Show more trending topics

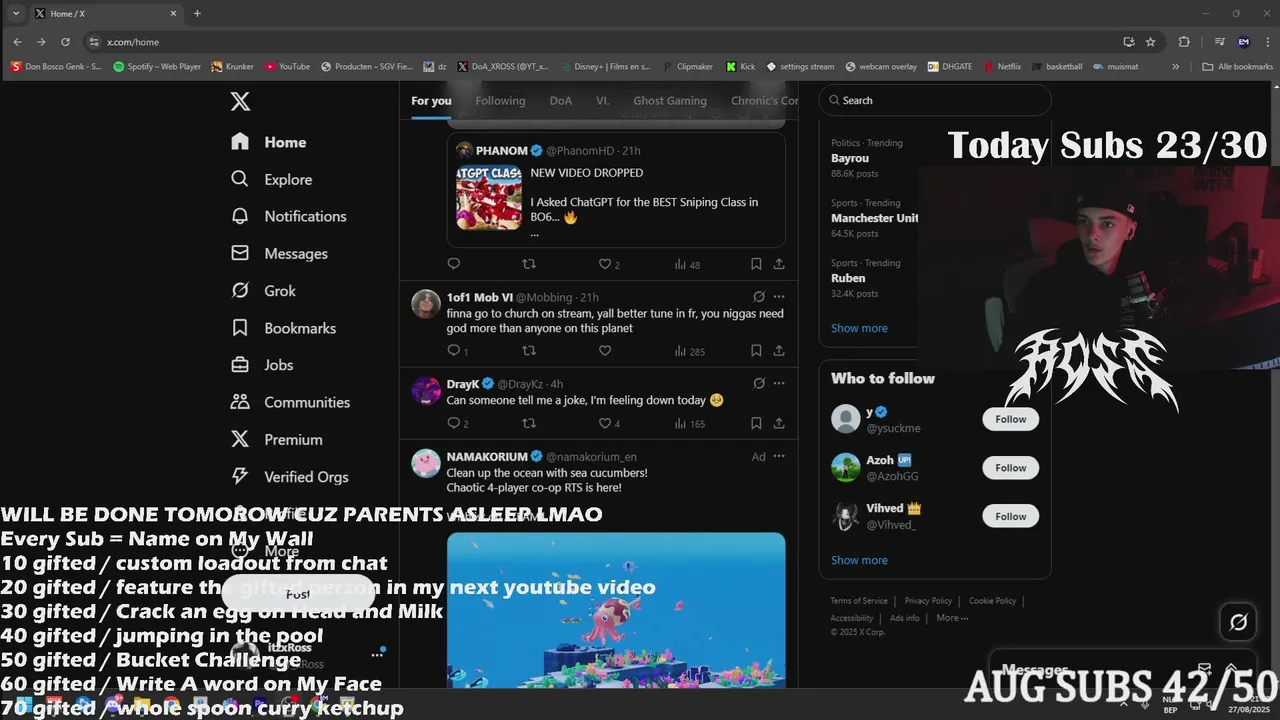pos(859,328)
